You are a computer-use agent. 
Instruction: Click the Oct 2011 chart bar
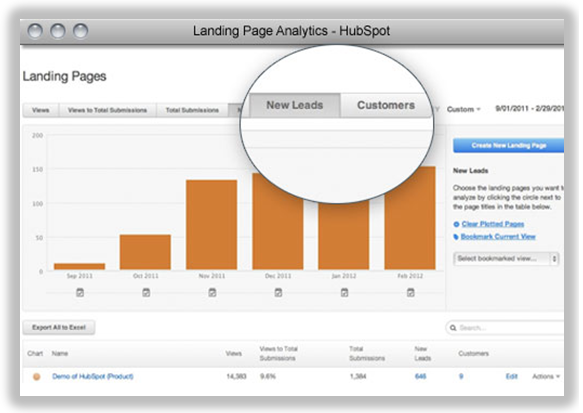point(145,252)
